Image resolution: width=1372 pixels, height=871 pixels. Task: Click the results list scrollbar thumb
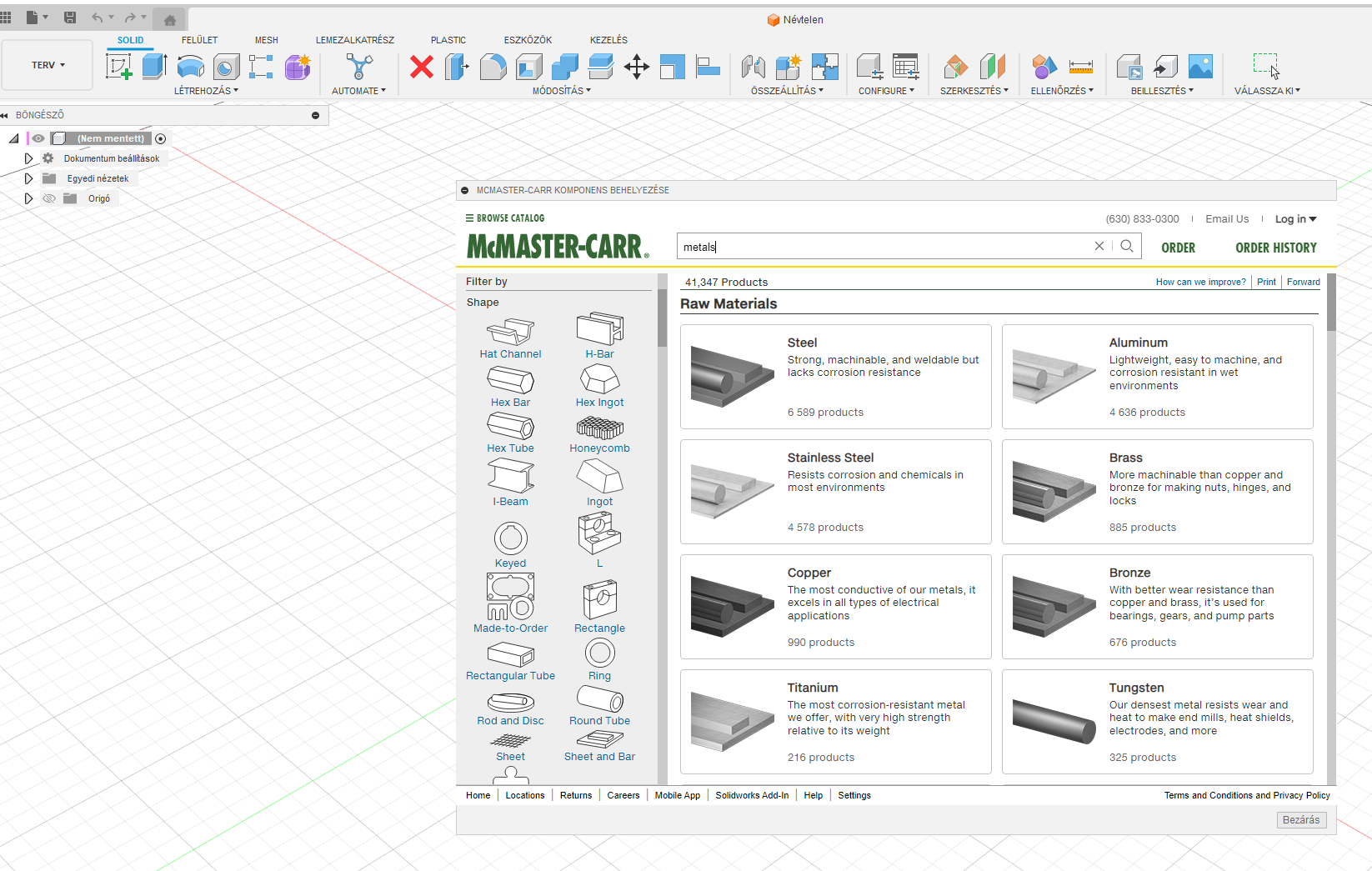coord(1331,302)
